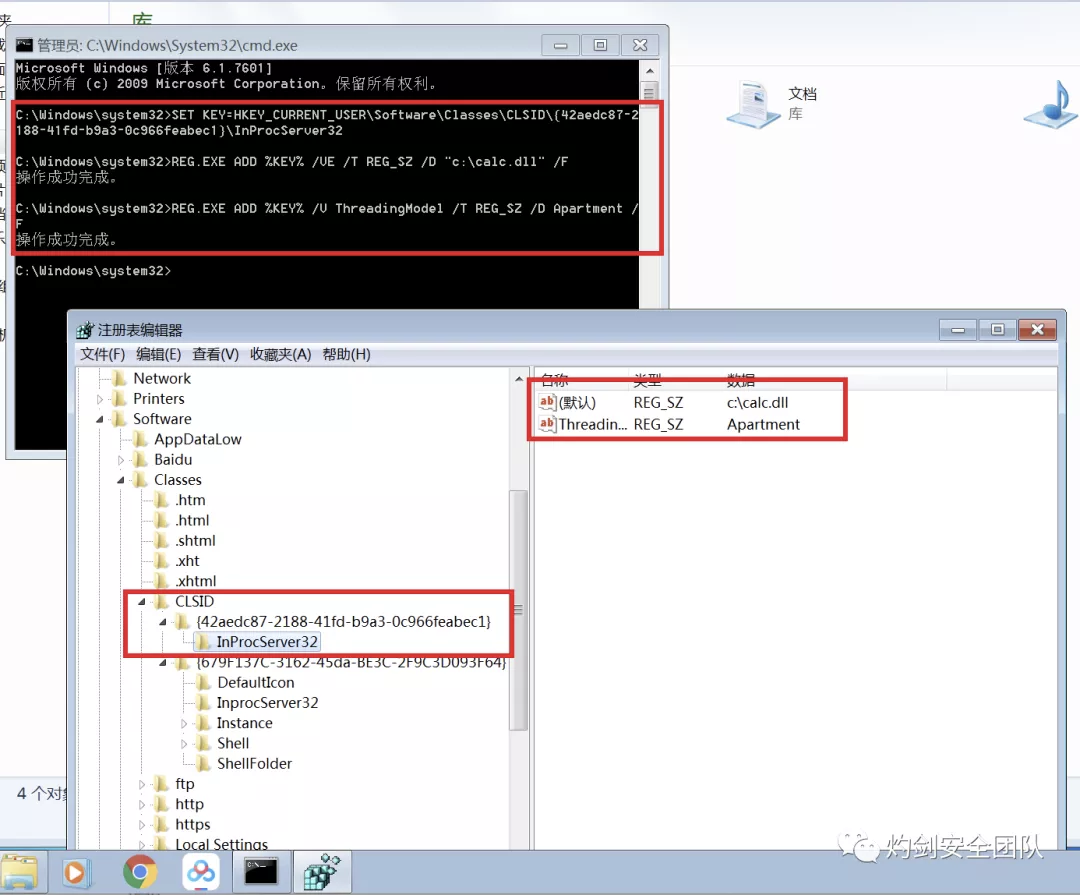This screenshot has height=895, width=1080.
Task: Expand the https key
Action: click(142, 825)
